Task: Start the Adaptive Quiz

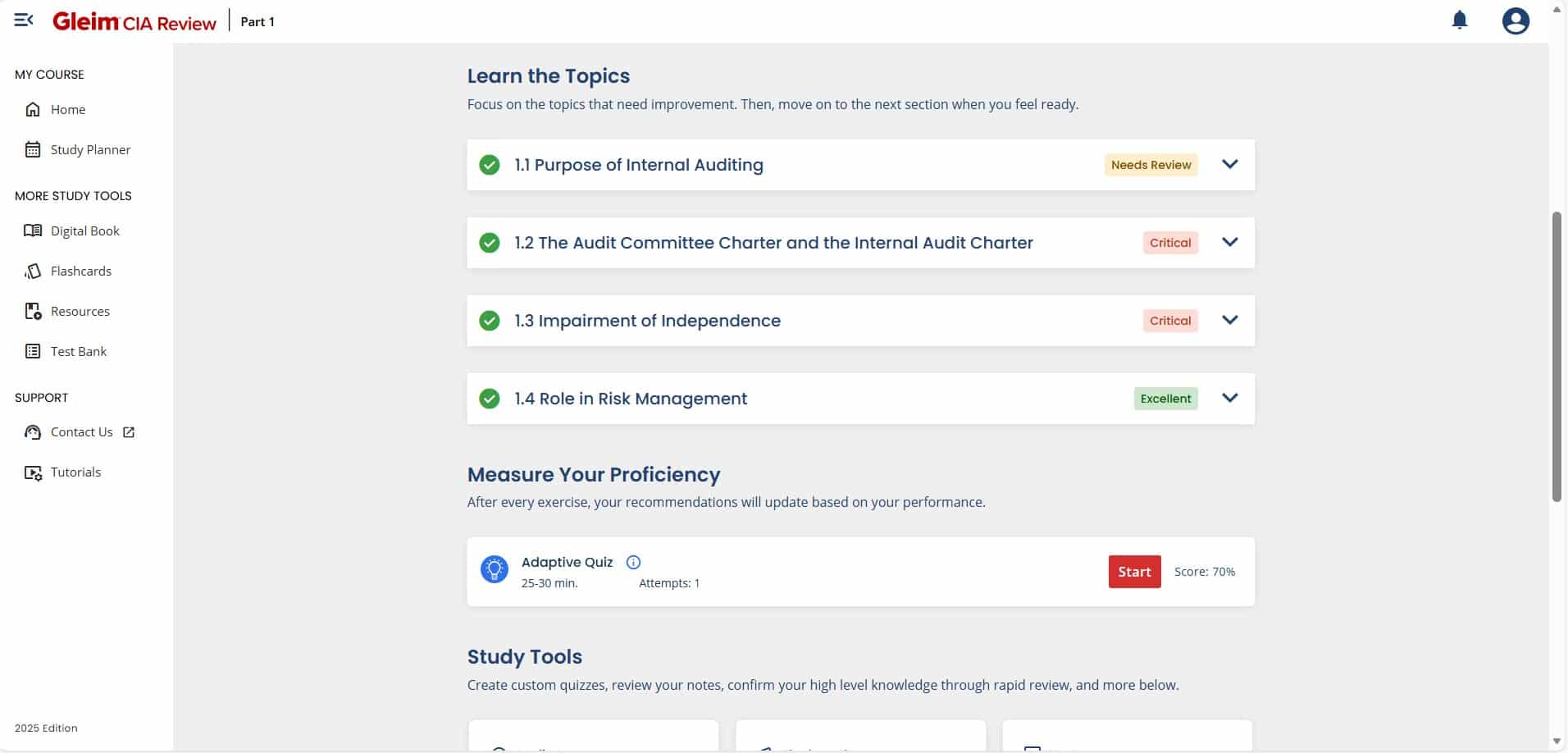Action: point(1134,572)
